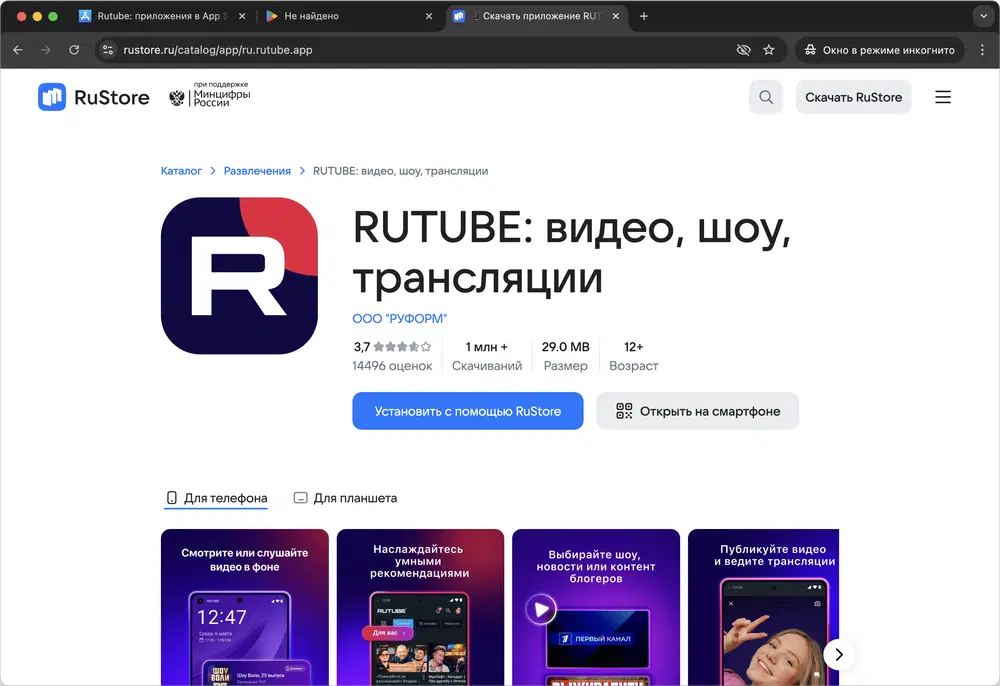Click the RuStore logo in header
Viewport: 1000px width, 686px height.
pos(94,97)
